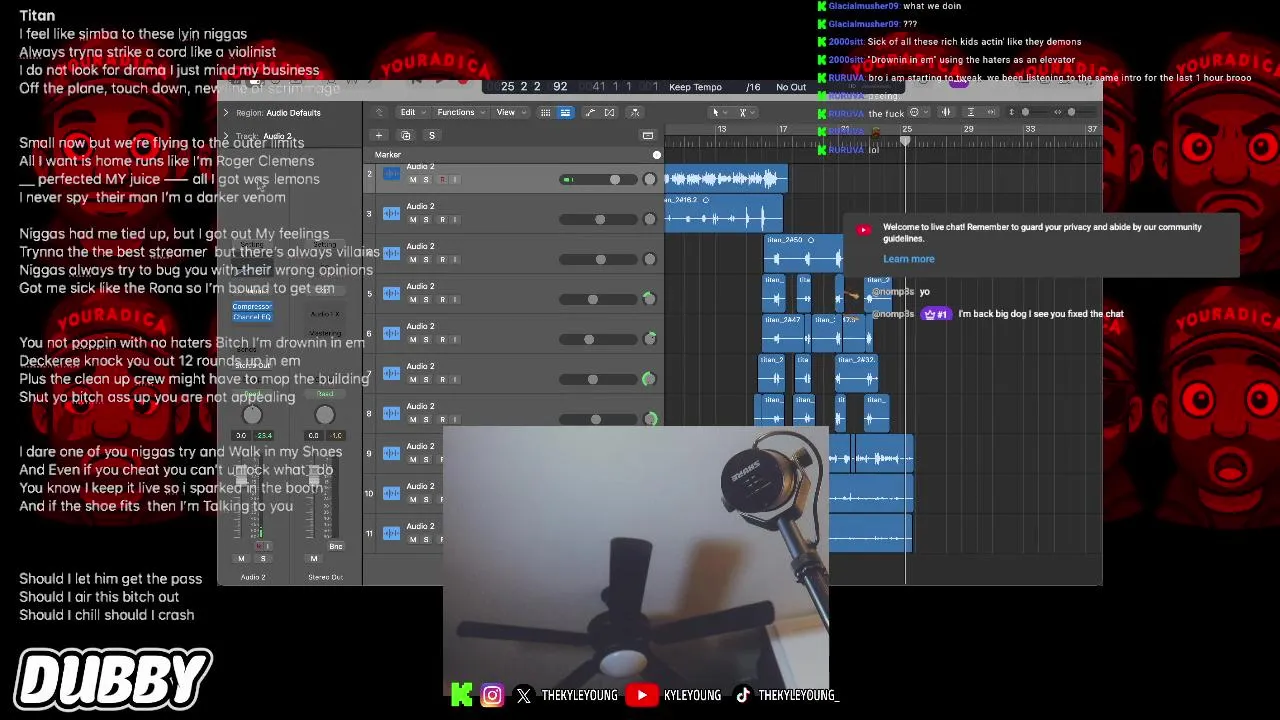Screen dimensions: 1280x720
Task: Click the vertical auto zoom icon
Action: [x=970, y=112]
